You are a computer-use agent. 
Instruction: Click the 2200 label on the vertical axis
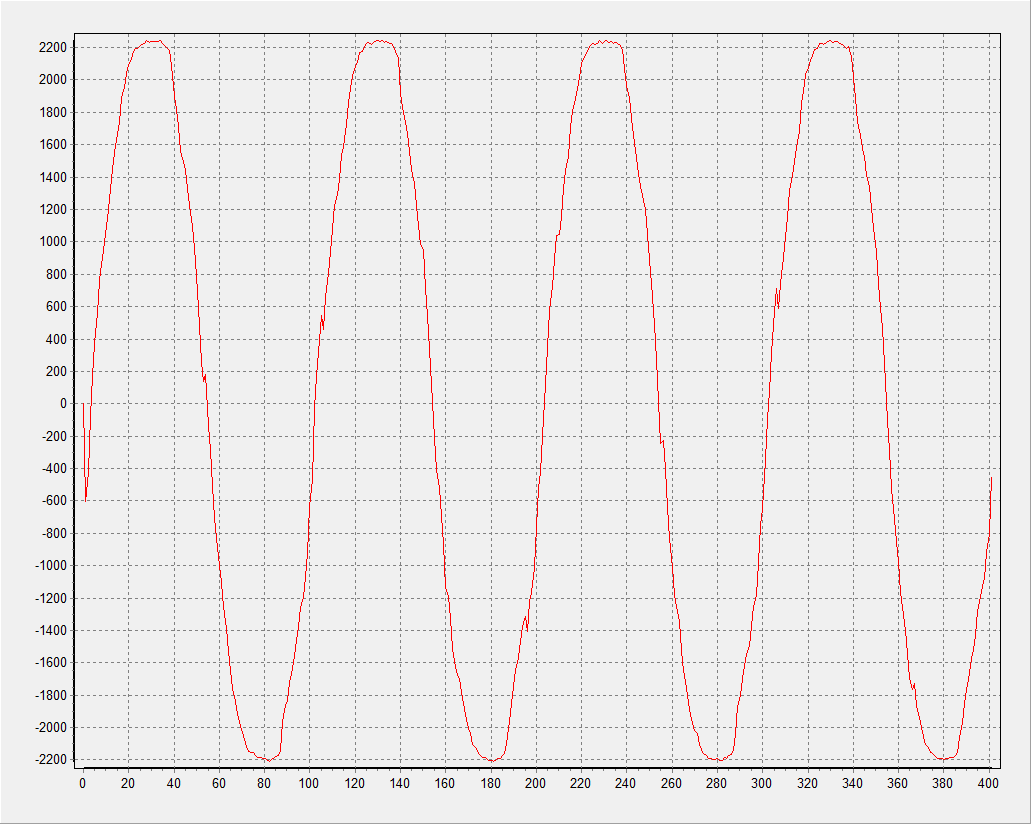pos(53,47)
